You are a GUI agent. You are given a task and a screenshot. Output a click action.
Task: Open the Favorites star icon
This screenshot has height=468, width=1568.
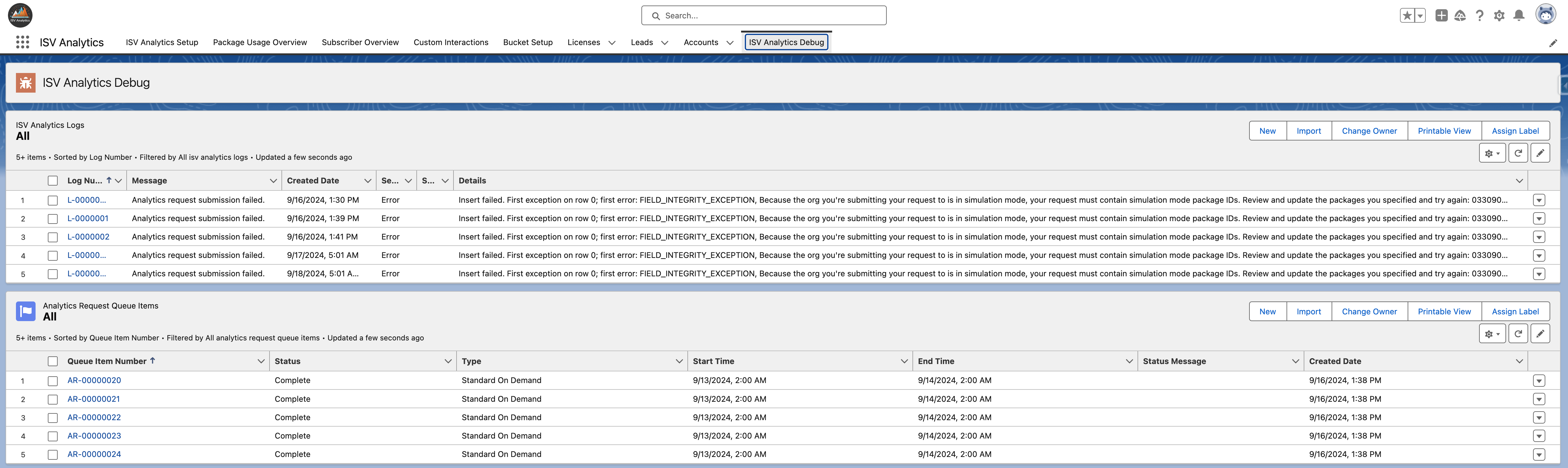pos(1407,16)
